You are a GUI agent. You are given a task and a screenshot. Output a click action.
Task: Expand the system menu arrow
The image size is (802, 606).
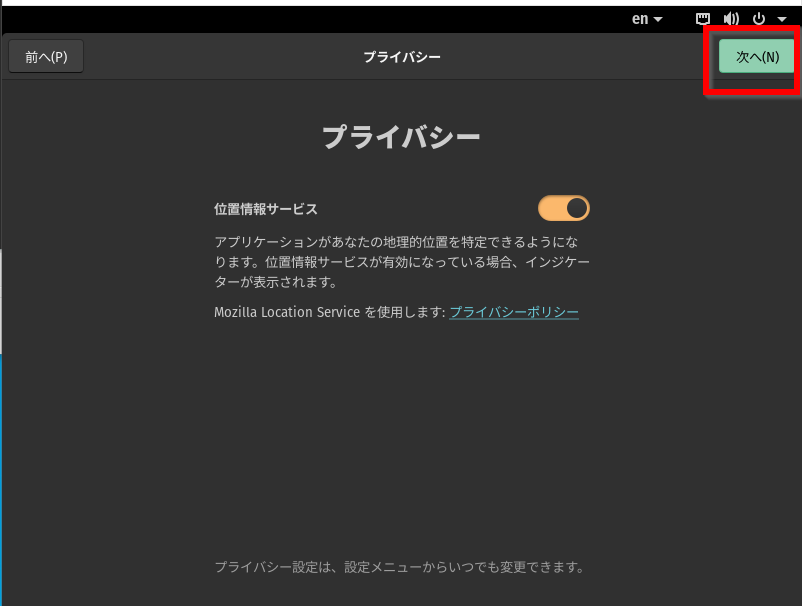pos(782,19)
